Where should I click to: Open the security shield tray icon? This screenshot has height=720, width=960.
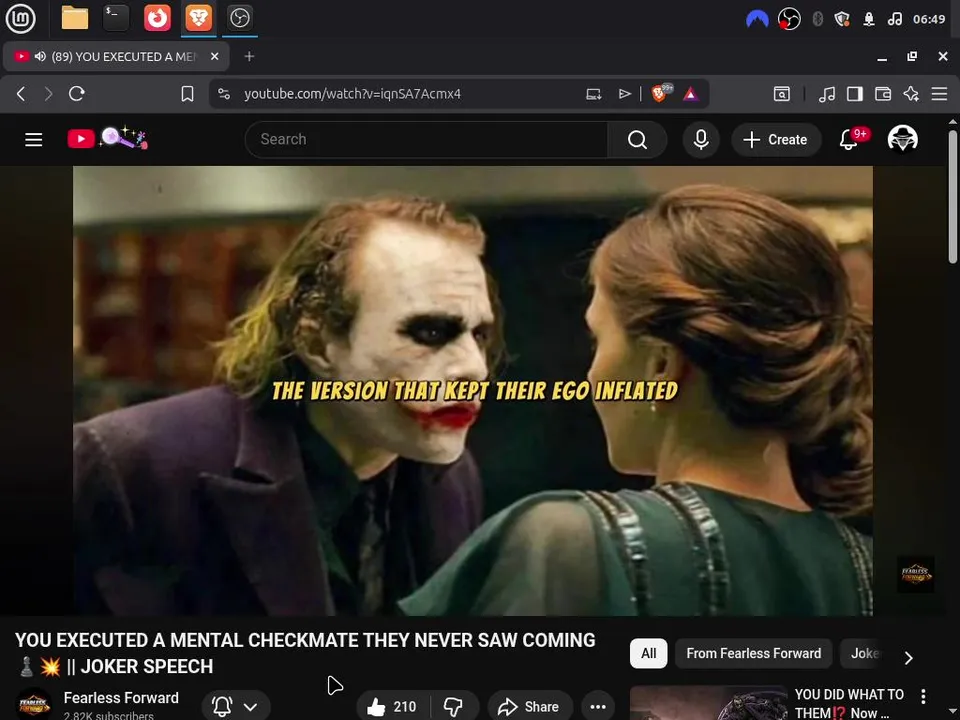pyautogui.click(x=842, y=20)
